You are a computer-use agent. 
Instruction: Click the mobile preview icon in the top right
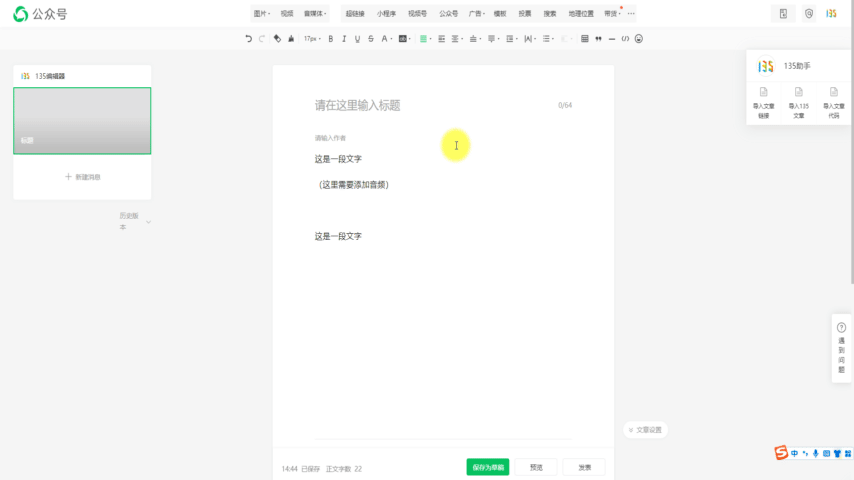coord(783,14)
